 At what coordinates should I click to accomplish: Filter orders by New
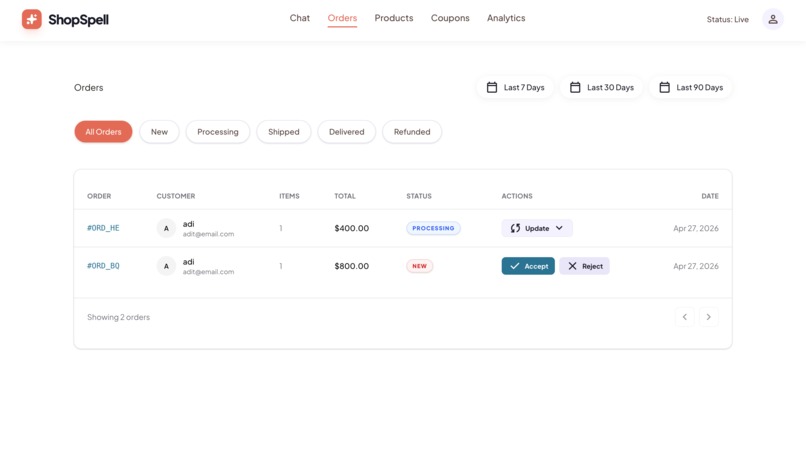159,132
